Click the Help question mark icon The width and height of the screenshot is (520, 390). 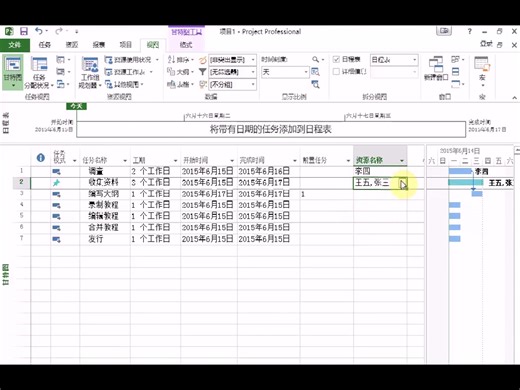469,31
